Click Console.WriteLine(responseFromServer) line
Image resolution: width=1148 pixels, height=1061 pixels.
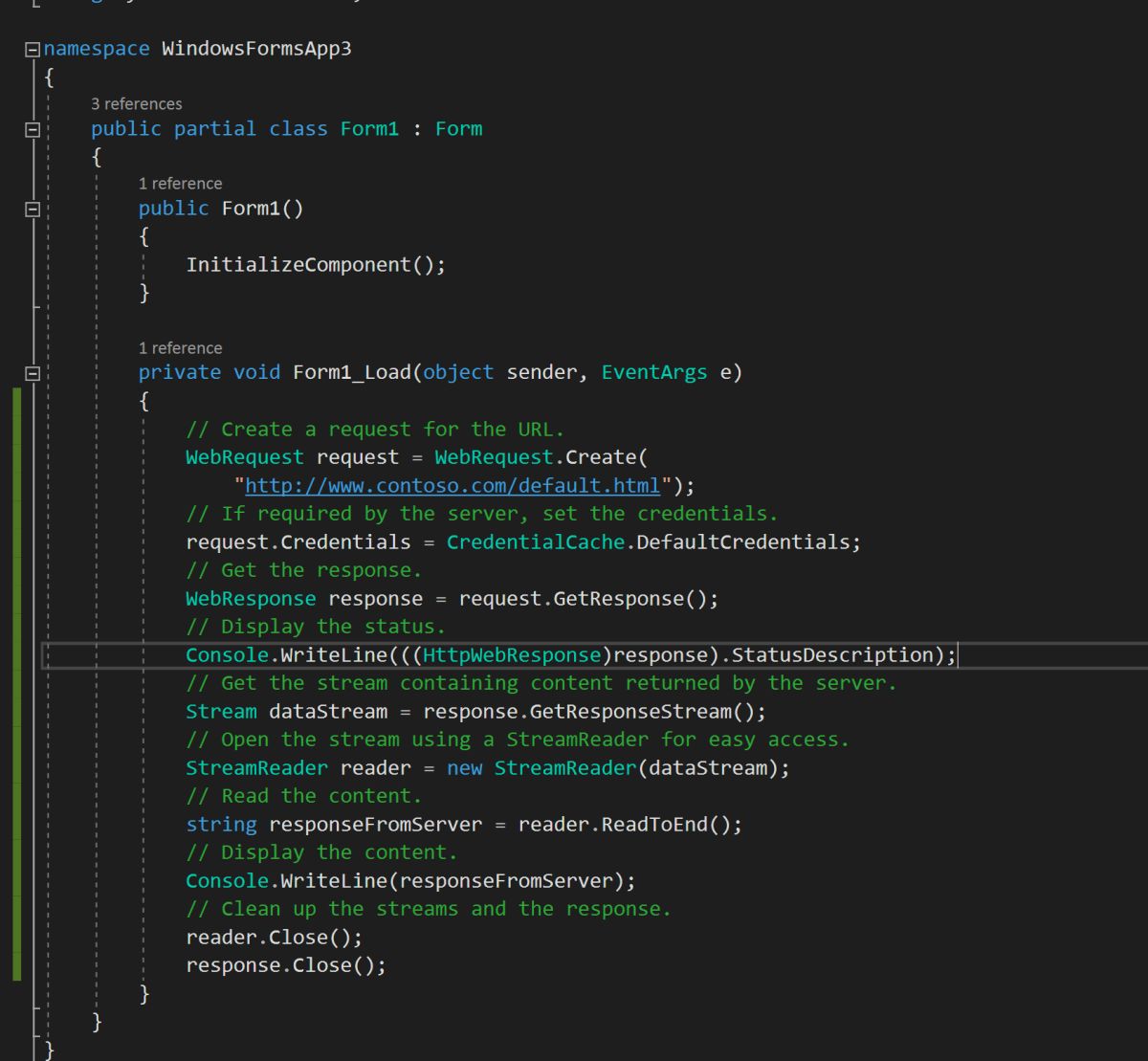pos(410,881)
